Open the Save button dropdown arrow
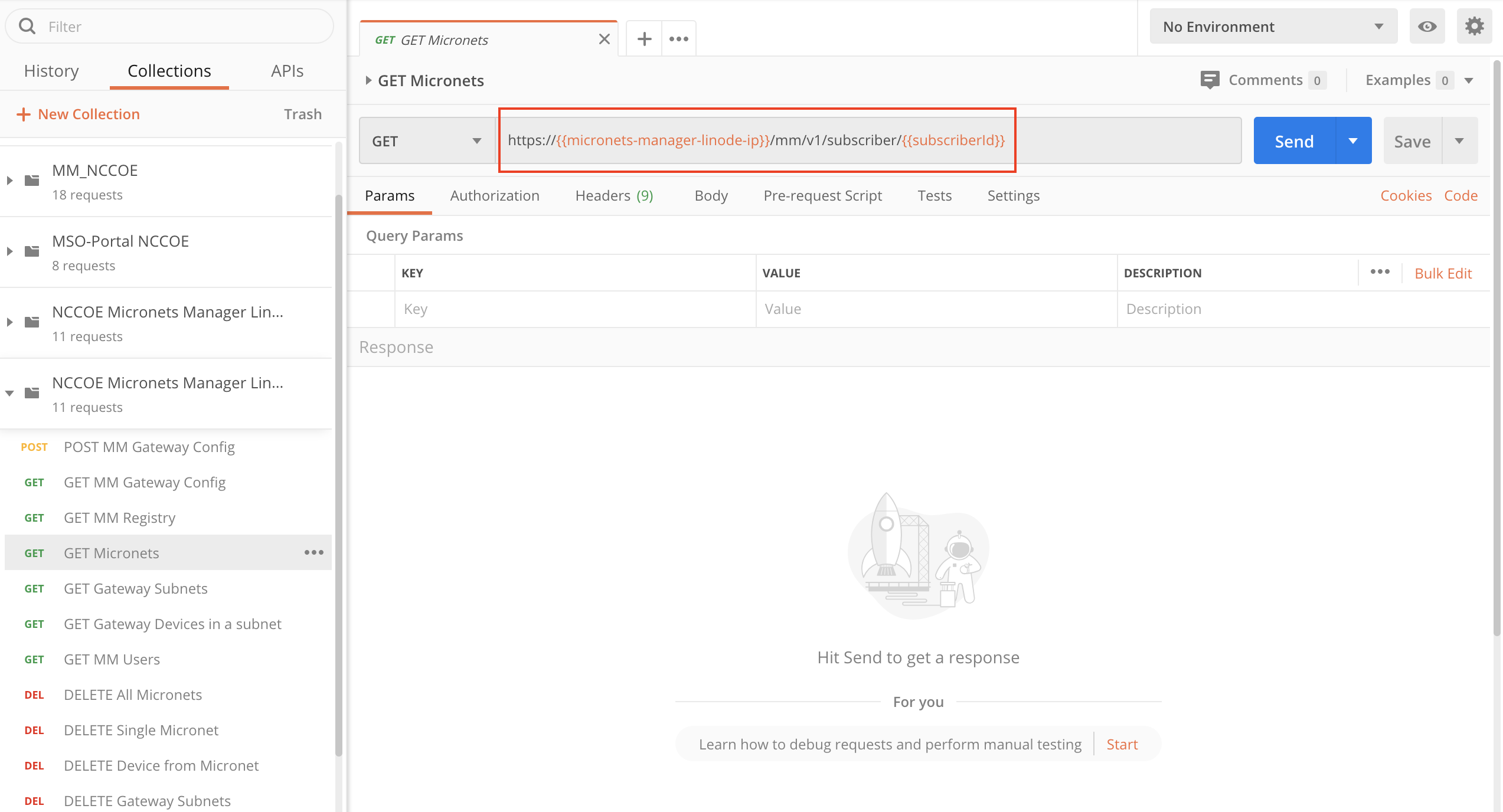The image size is (1503, 812). point(1459,141)
